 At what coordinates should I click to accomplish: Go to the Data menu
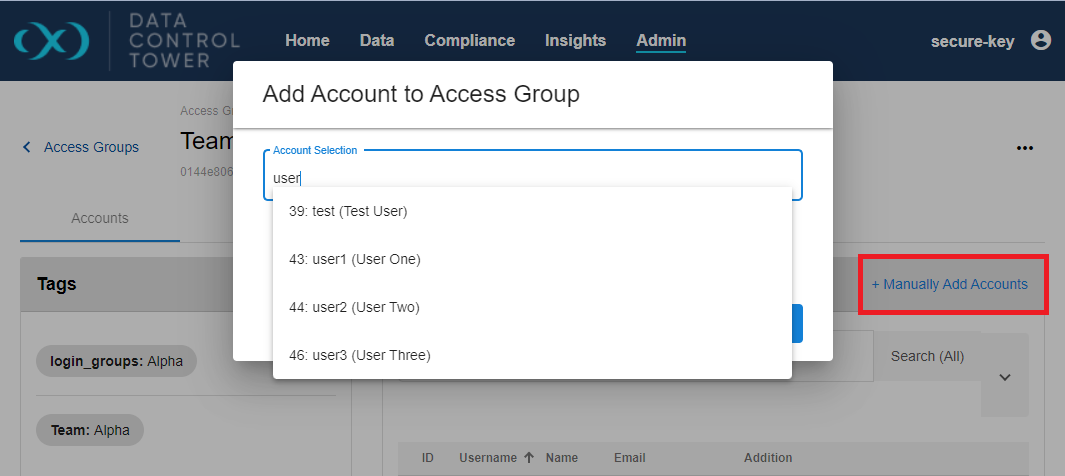377,41
